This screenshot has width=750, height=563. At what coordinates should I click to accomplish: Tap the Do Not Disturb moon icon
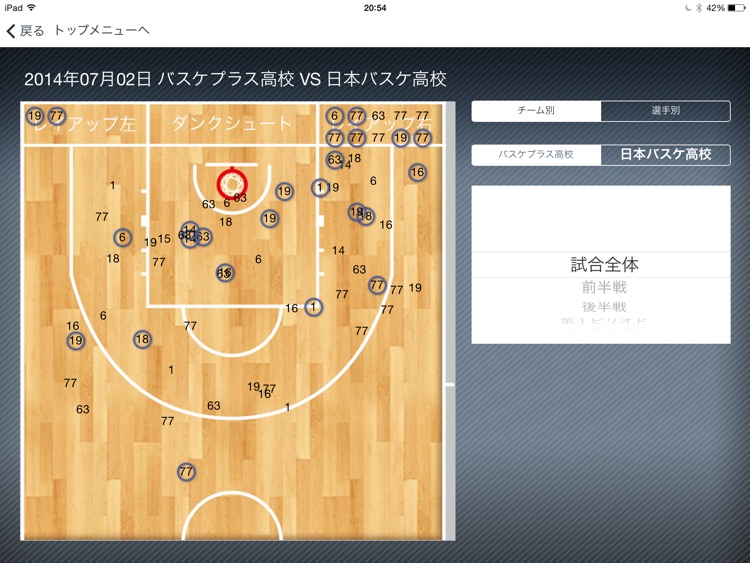coord(688,8)
